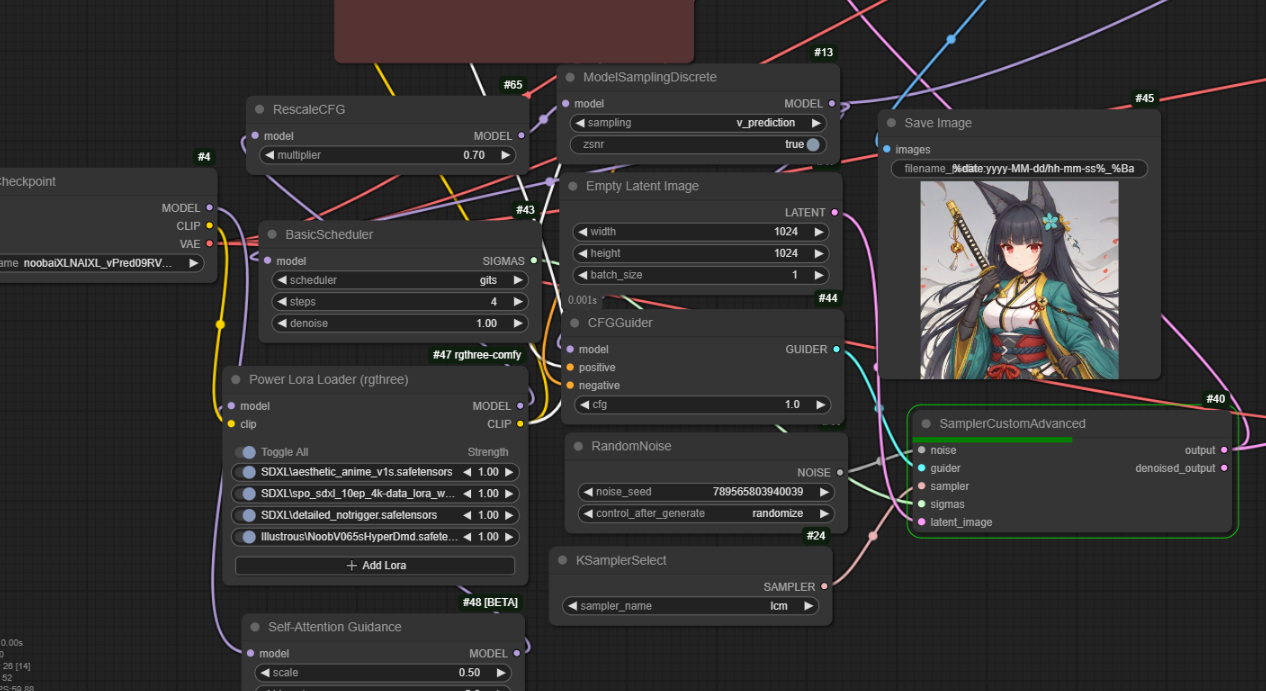The image size is (1266, 691).
Task: Collapse the KSamplerSelect node via title dot
Action: point(562,560)
